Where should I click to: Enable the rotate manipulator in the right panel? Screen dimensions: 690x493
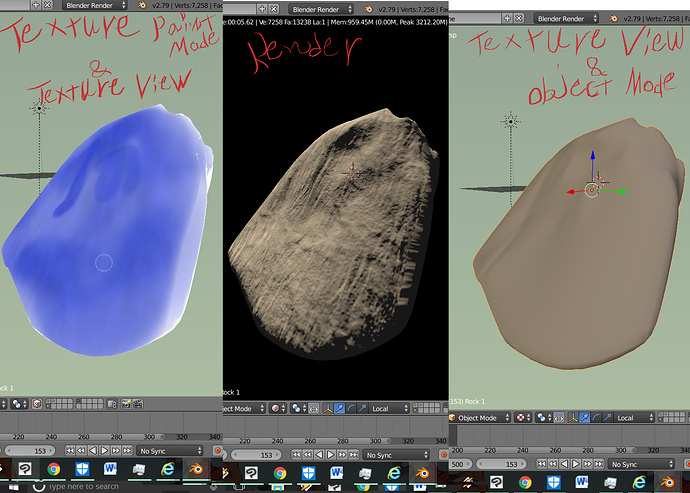[x=596, y=417]
